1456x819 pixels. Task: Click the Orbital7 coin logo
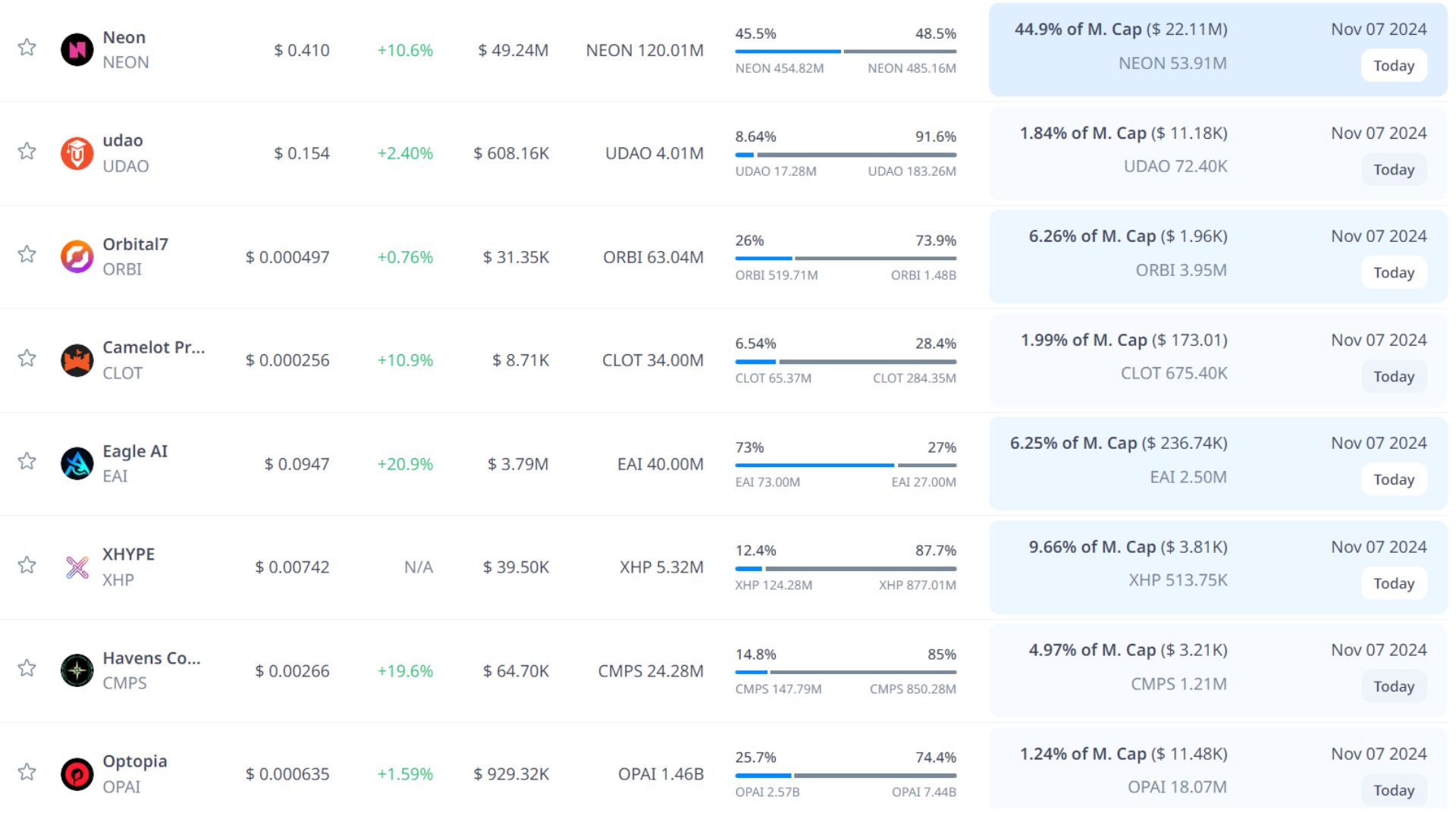coord(77,257)
